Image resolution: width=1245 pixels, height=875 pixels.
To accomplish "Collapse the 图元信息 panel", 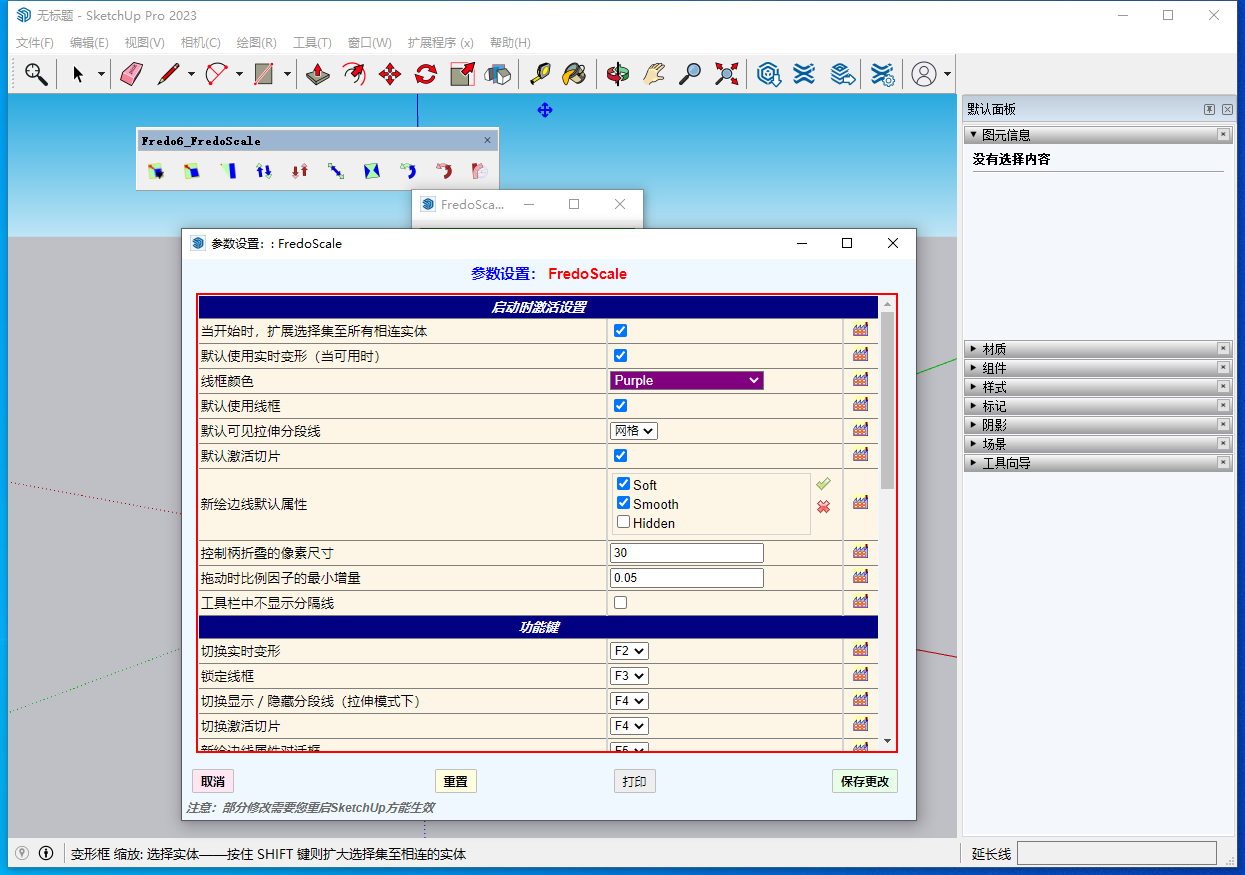I will click(1098, 135).
